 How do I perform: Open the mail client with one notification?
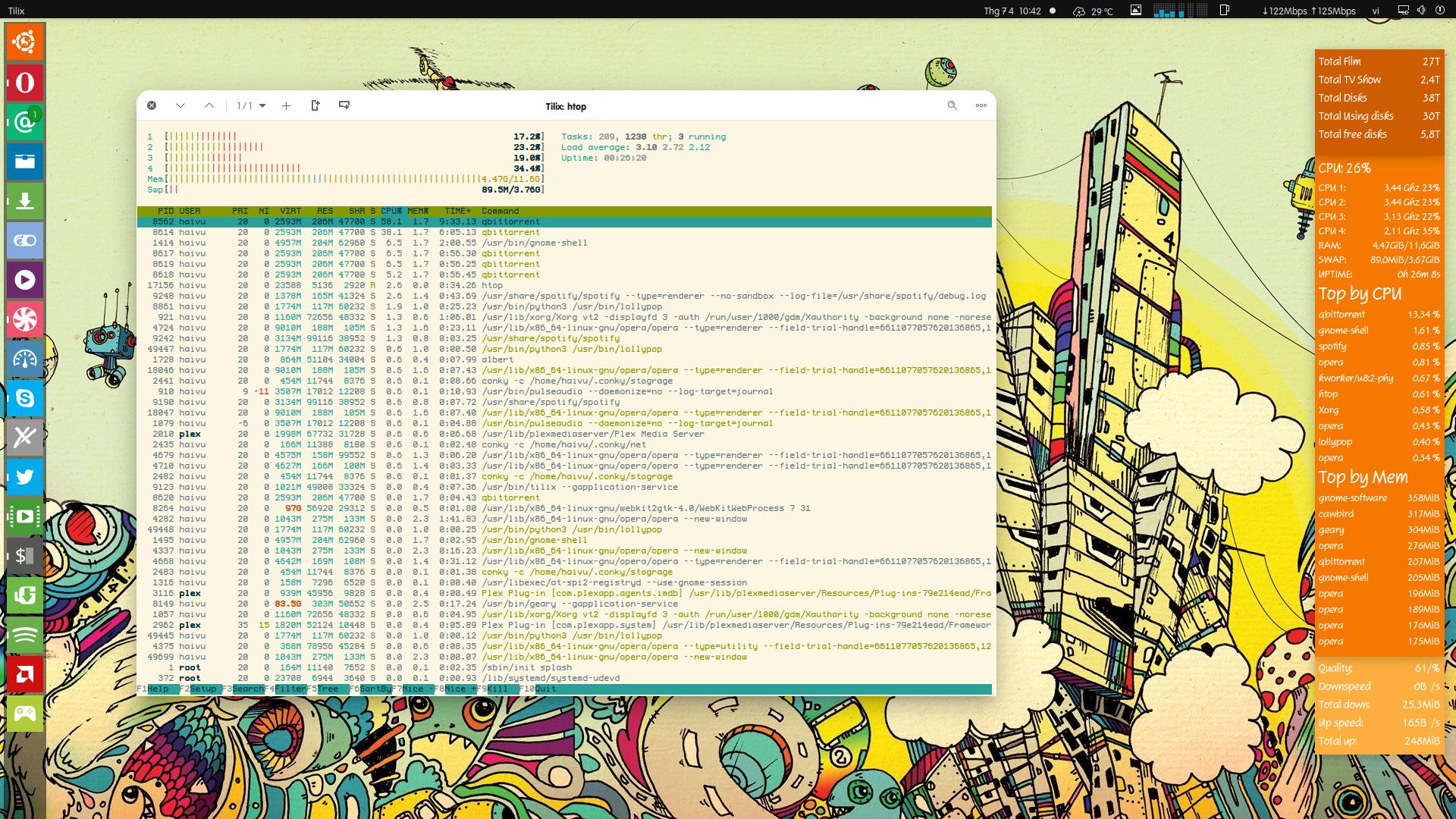[x=25, y=121]
